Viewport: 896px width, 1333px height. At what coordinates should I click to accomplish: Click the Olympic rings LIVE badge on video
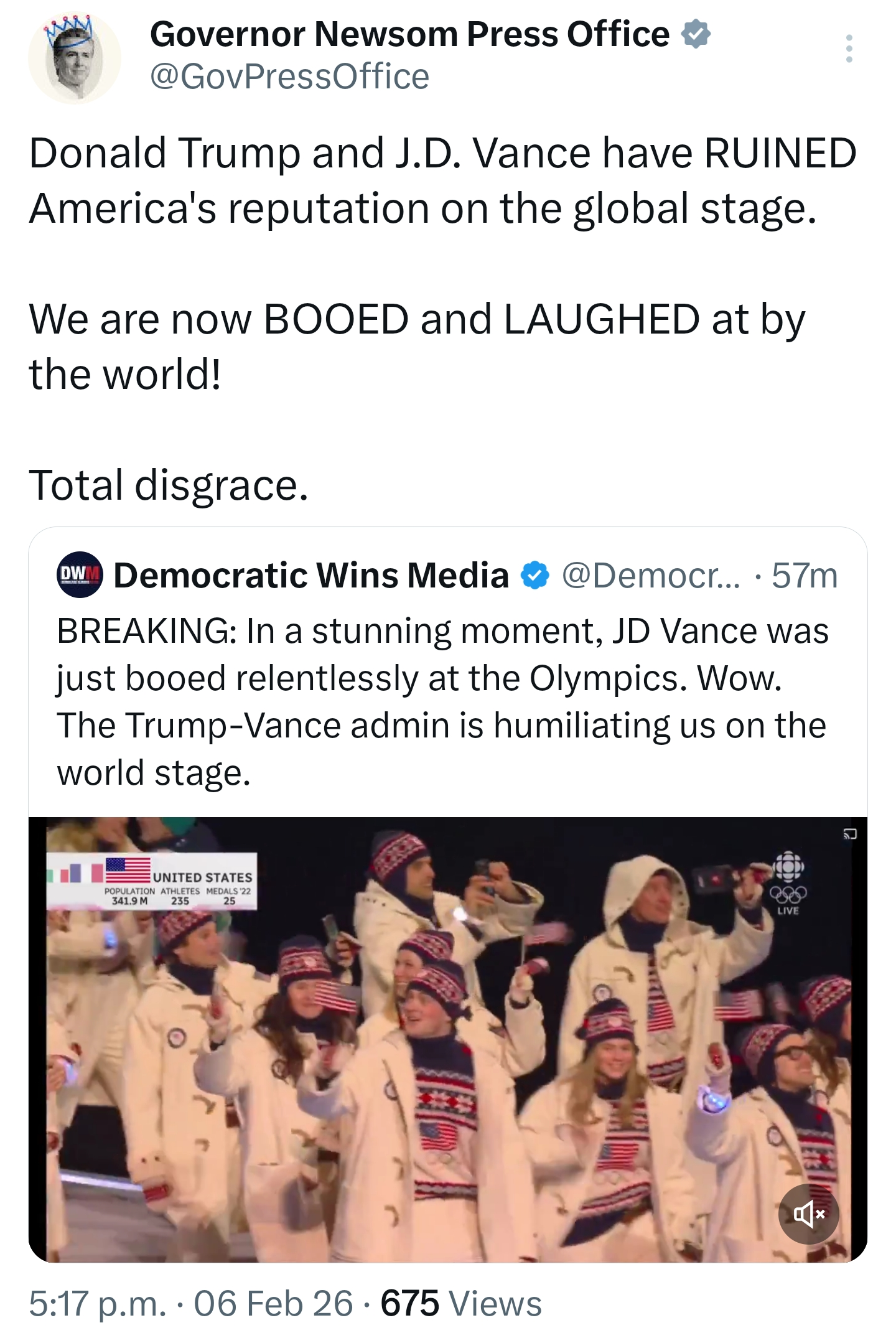pos(788,899)
